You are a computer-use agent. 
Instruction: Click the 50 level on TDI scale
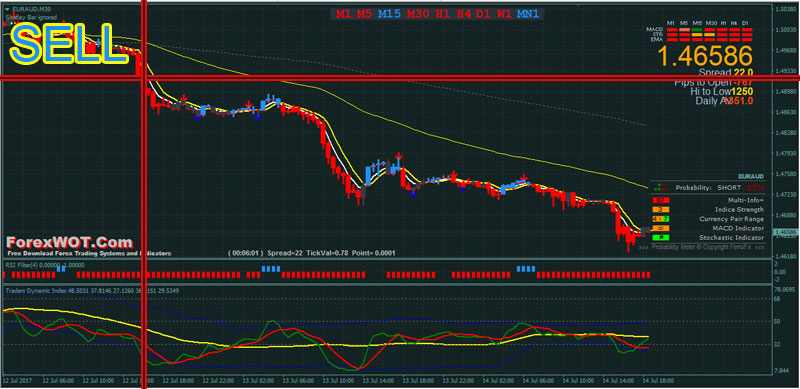(777, 322)
